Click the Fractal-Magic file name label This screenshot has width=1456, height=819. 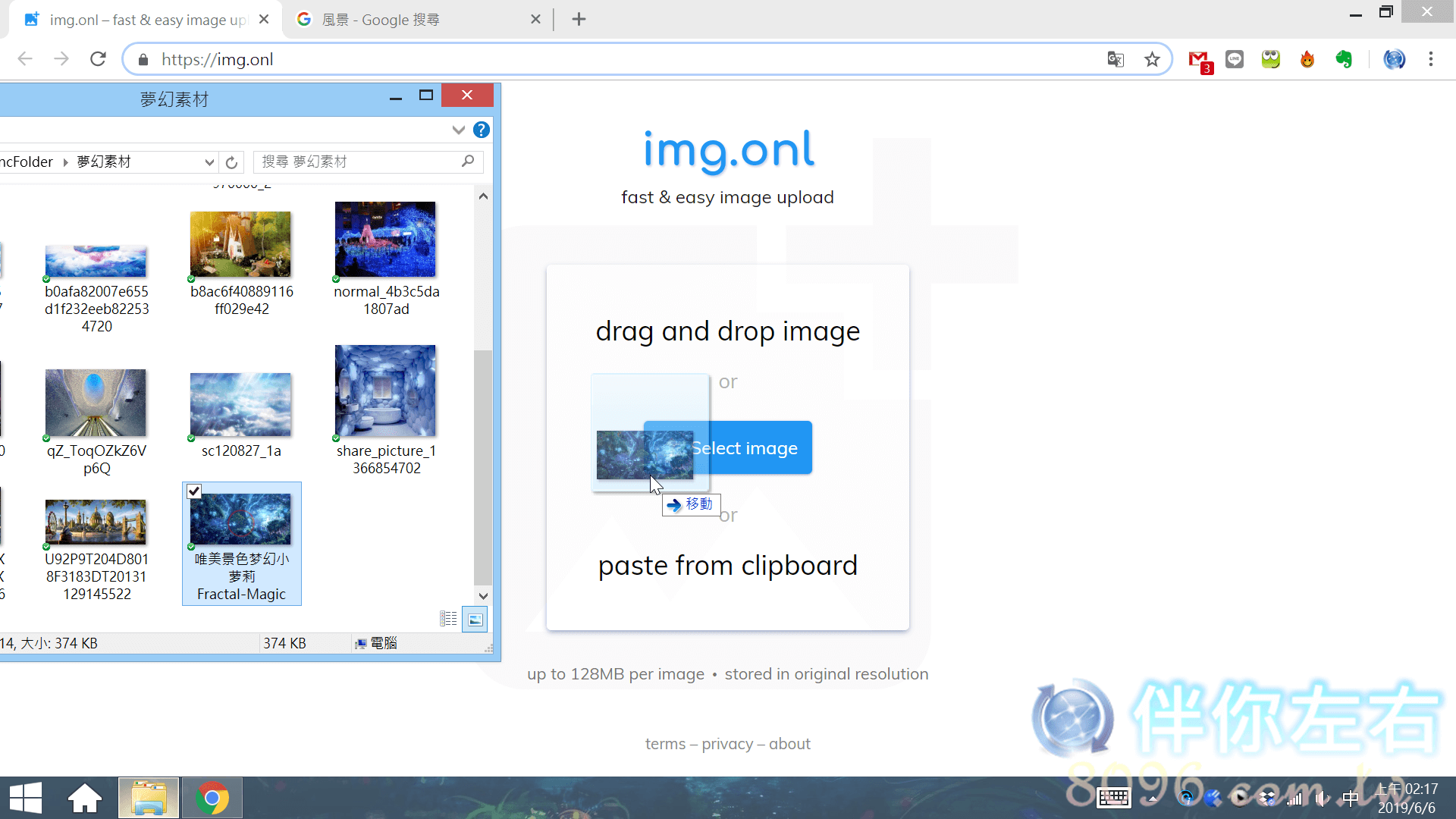pos(241,576)
